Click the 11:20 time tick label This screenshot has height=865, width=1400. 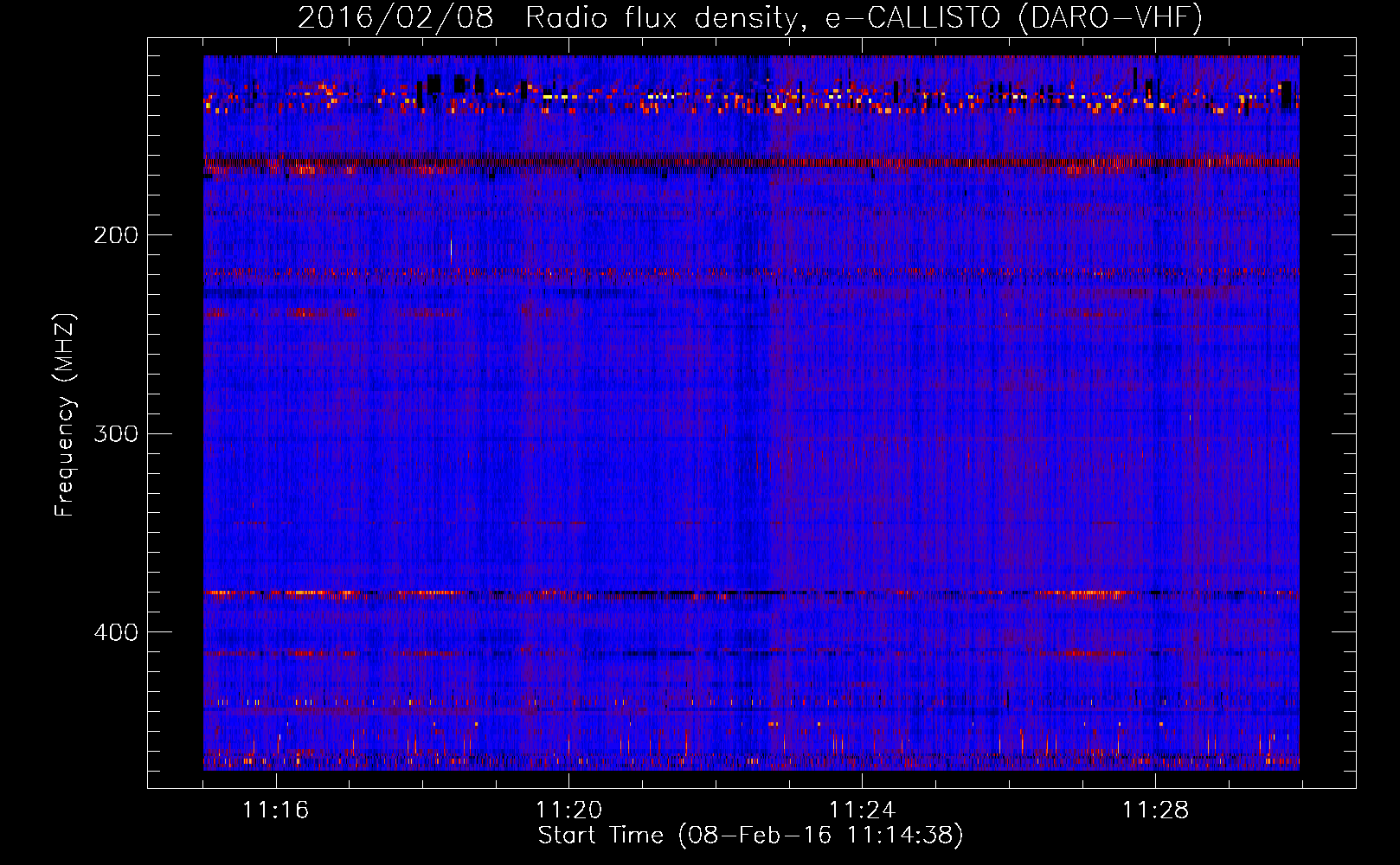click(x=568, y=811)
